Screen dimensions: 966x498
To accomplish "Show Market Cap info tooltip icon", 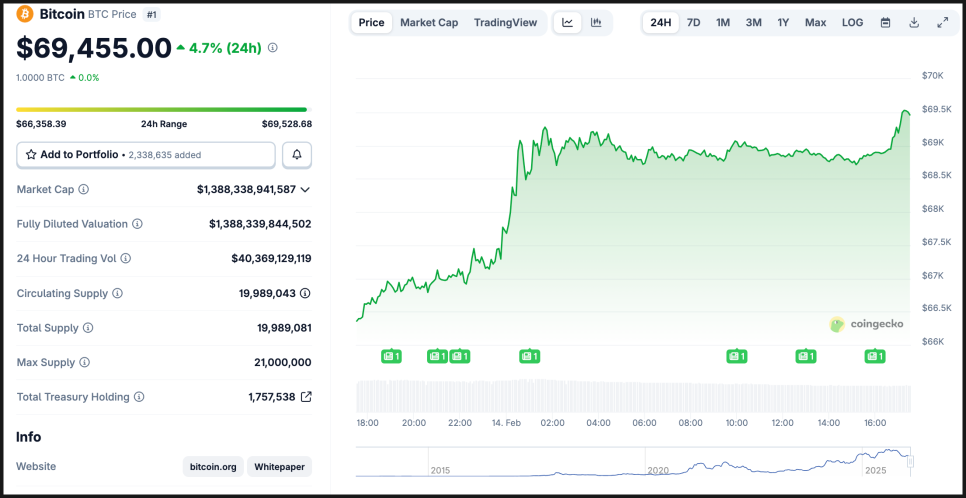I will tap(84, 189).
